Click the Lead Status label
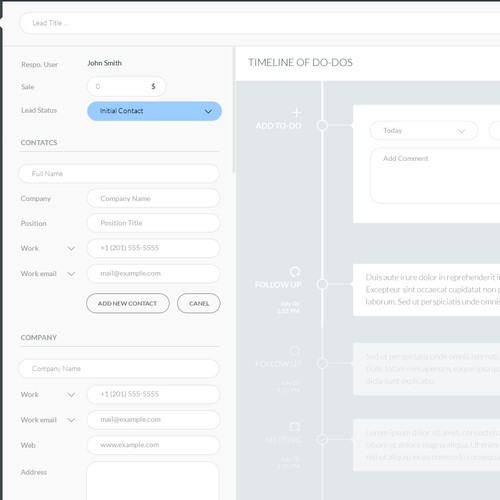Image resolution: width=500 pixels, height=500 pixels. [39, 110]
